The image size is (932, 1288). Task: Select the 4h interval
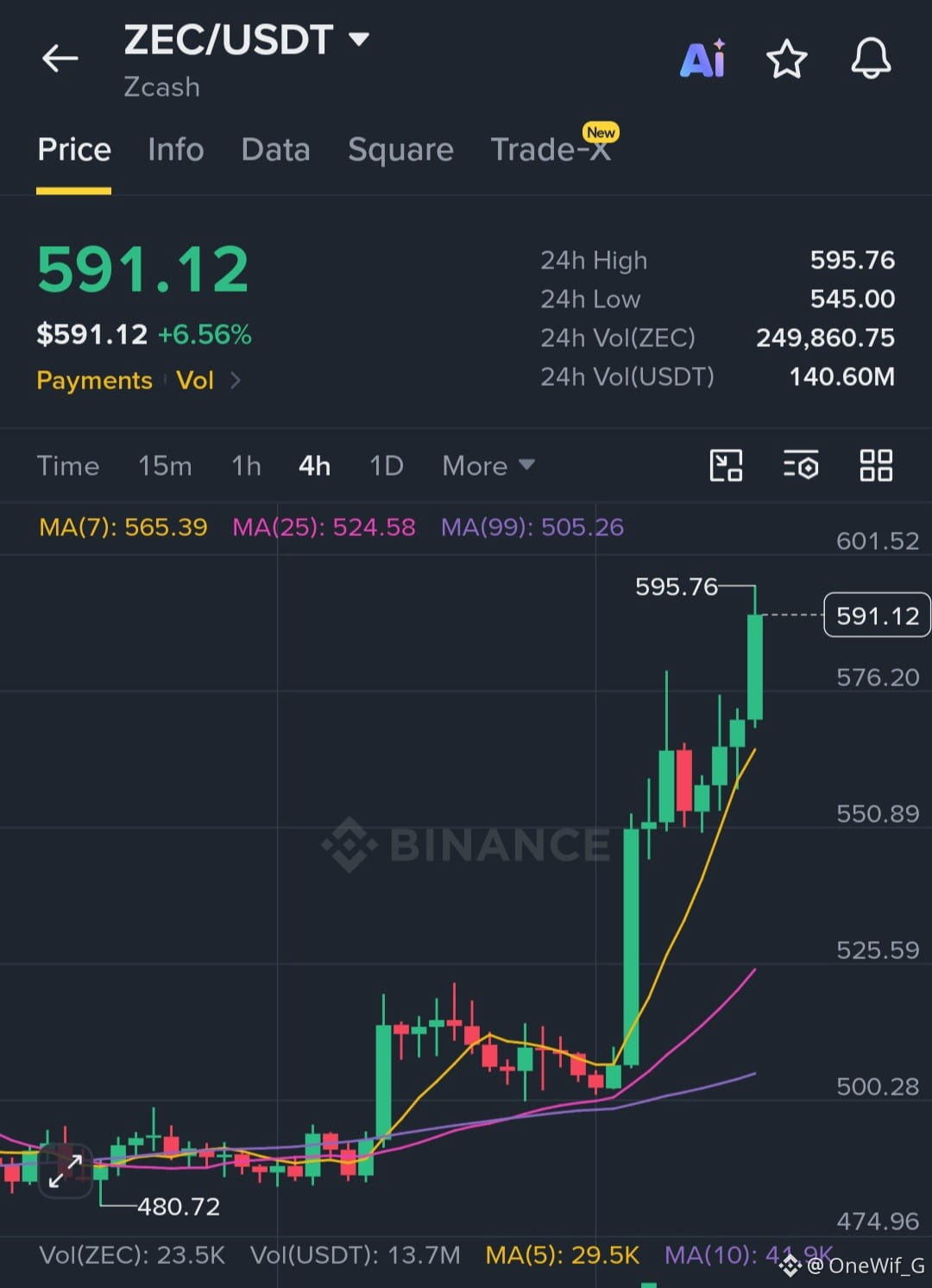315,466
